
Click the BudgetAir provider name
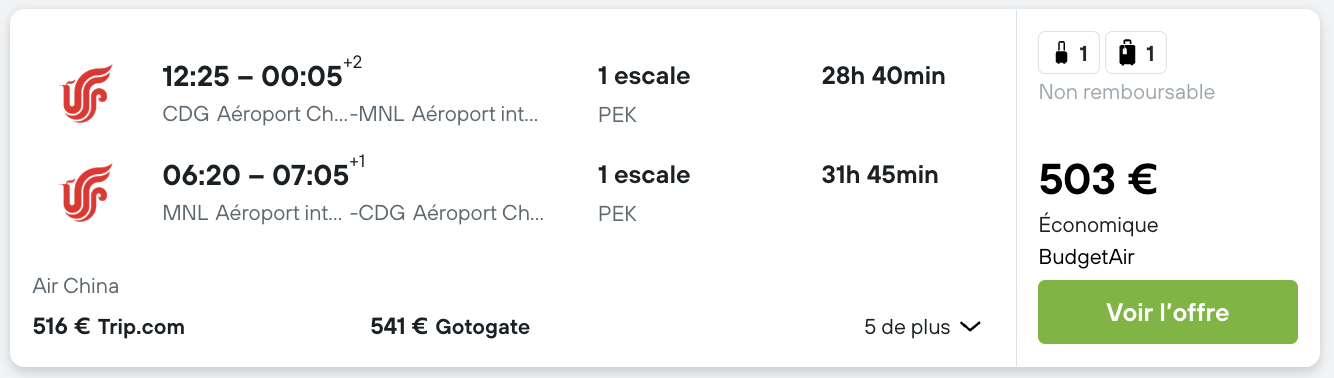click(x=1087, y=257)
